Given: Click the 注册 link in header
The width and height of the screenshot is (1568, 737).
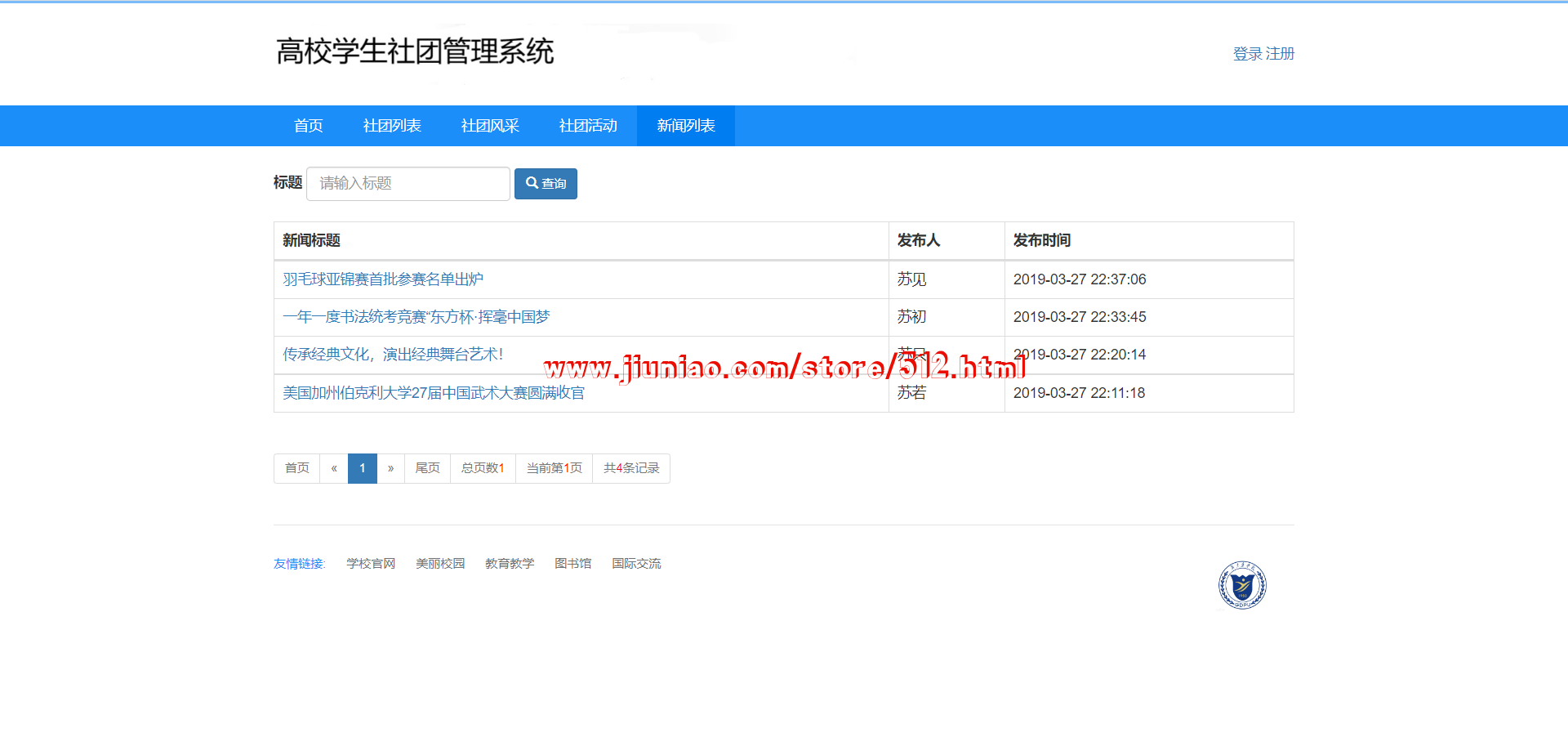Looking at the screenshot, I should click(1281, 54).
